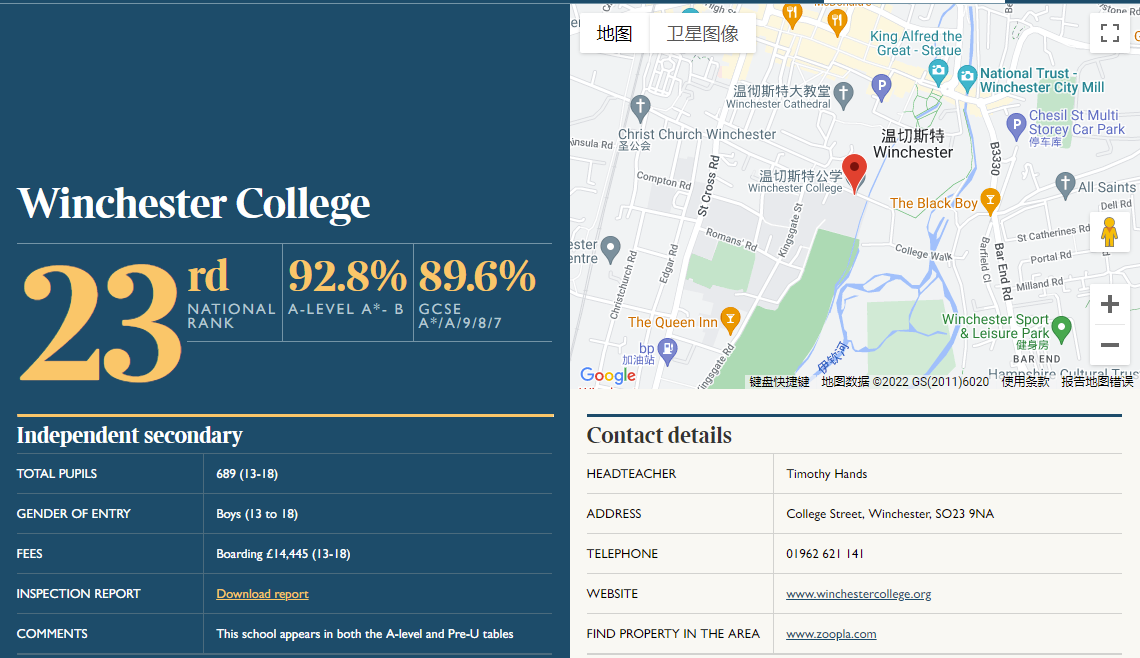Click the 温切斯特 Winchester city label
Viewport: 1140px width, 658px height.
pyautogui.click(x=912, y=144)
